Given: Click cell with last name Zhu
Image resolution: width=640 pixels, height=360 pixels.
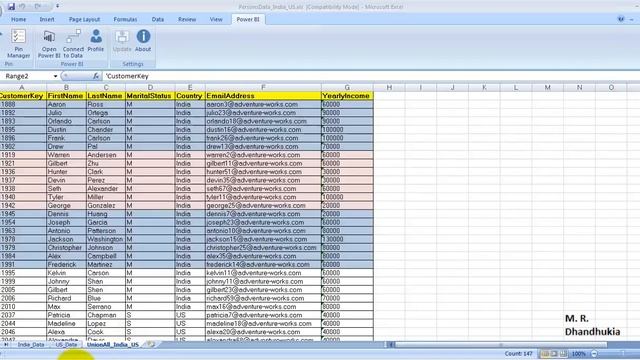Looking at the screenshot, I should pos(106,163).
